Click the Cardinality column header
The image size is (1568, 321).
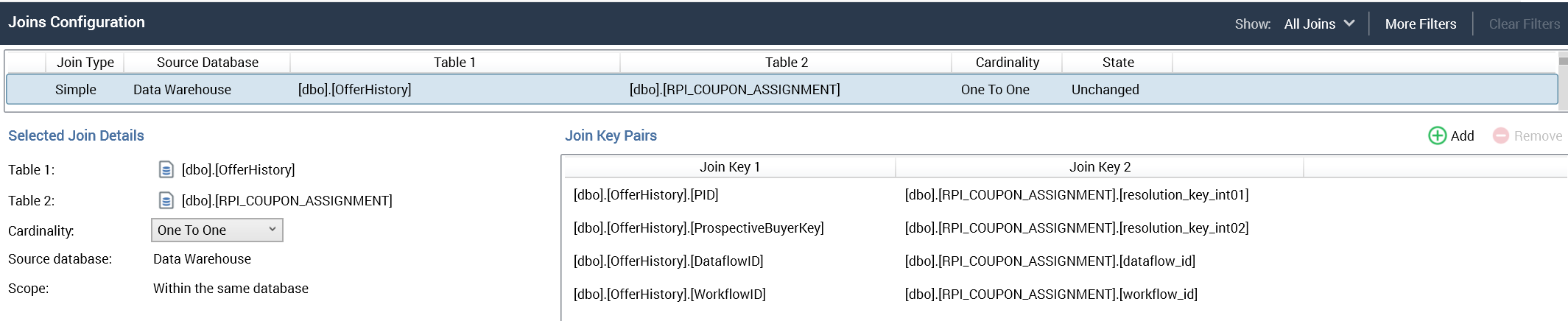point(1007,63)
